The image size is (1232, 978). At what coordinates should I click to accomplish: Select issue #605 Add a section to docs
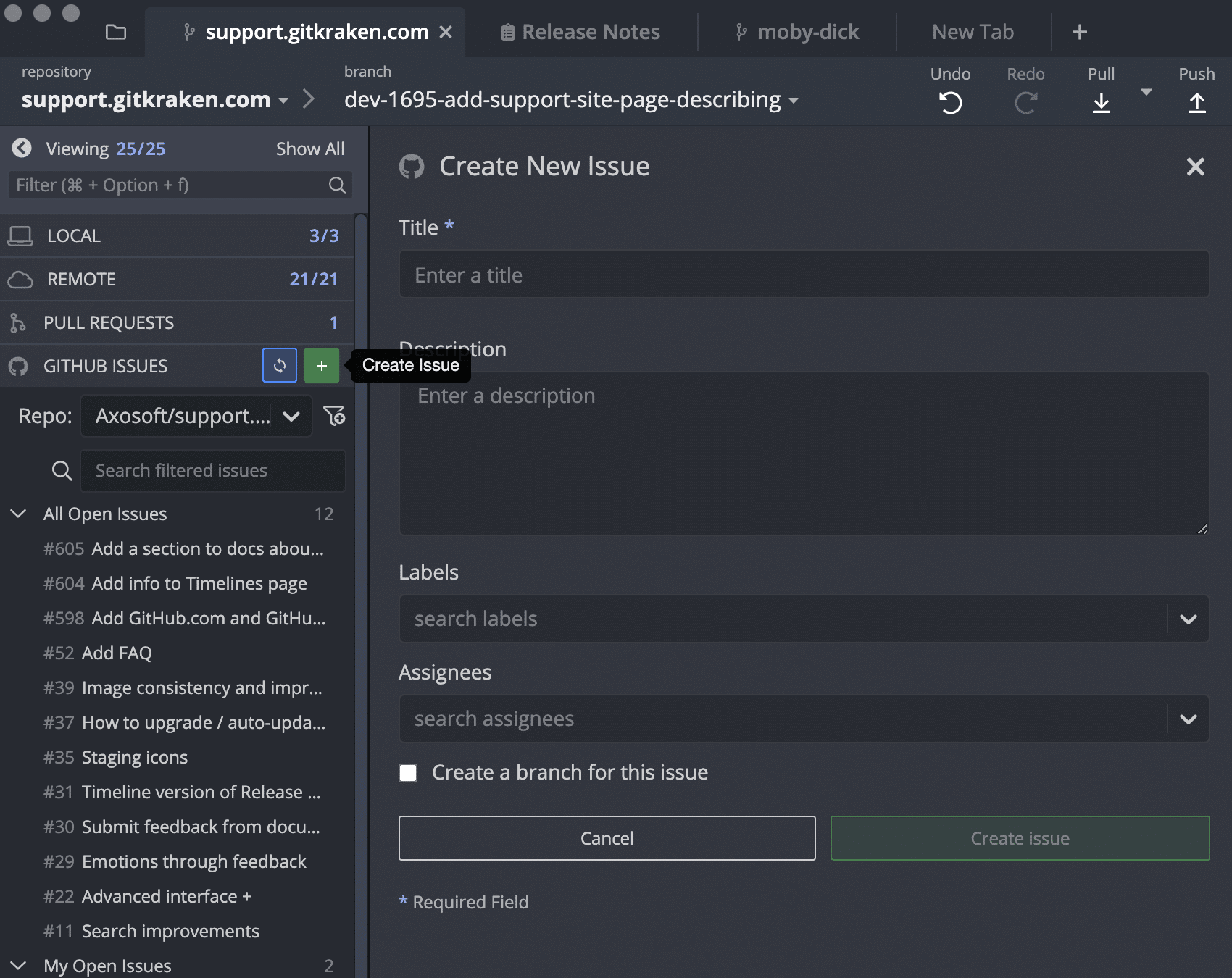pos(183,548)
